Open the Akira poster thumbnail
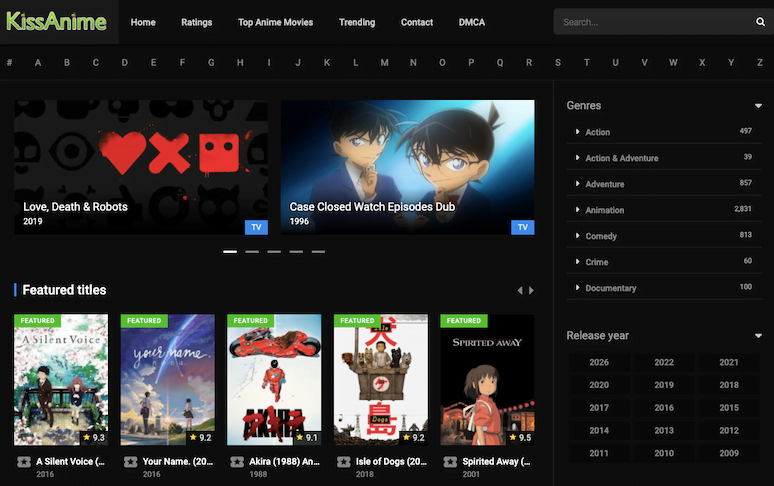 [274, 380]
